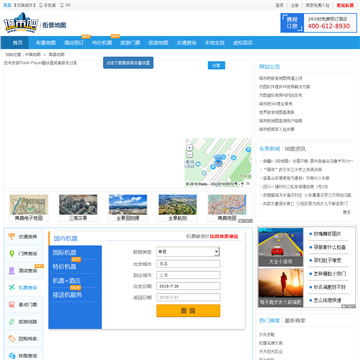Click the map zoom in plus button
360x360 pixels.
point(190,147)
